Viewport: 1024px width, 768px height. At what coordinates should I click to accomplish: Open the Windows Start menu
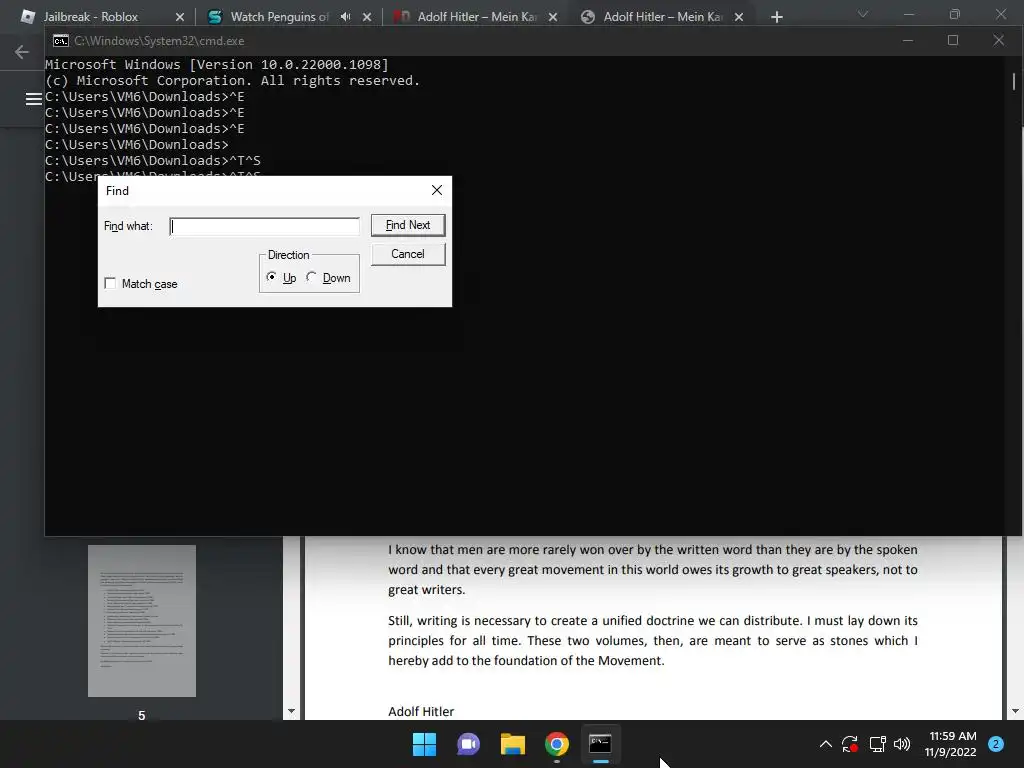click(424, 744)
